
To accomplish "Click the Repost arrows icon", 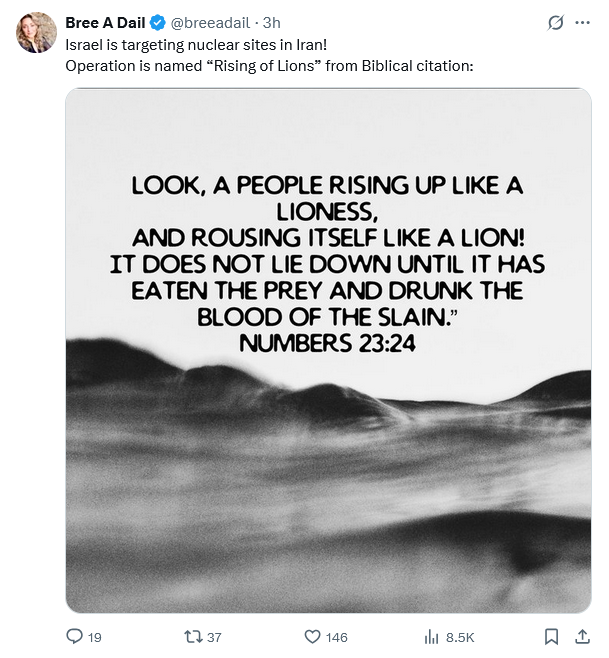I will 193,636.
